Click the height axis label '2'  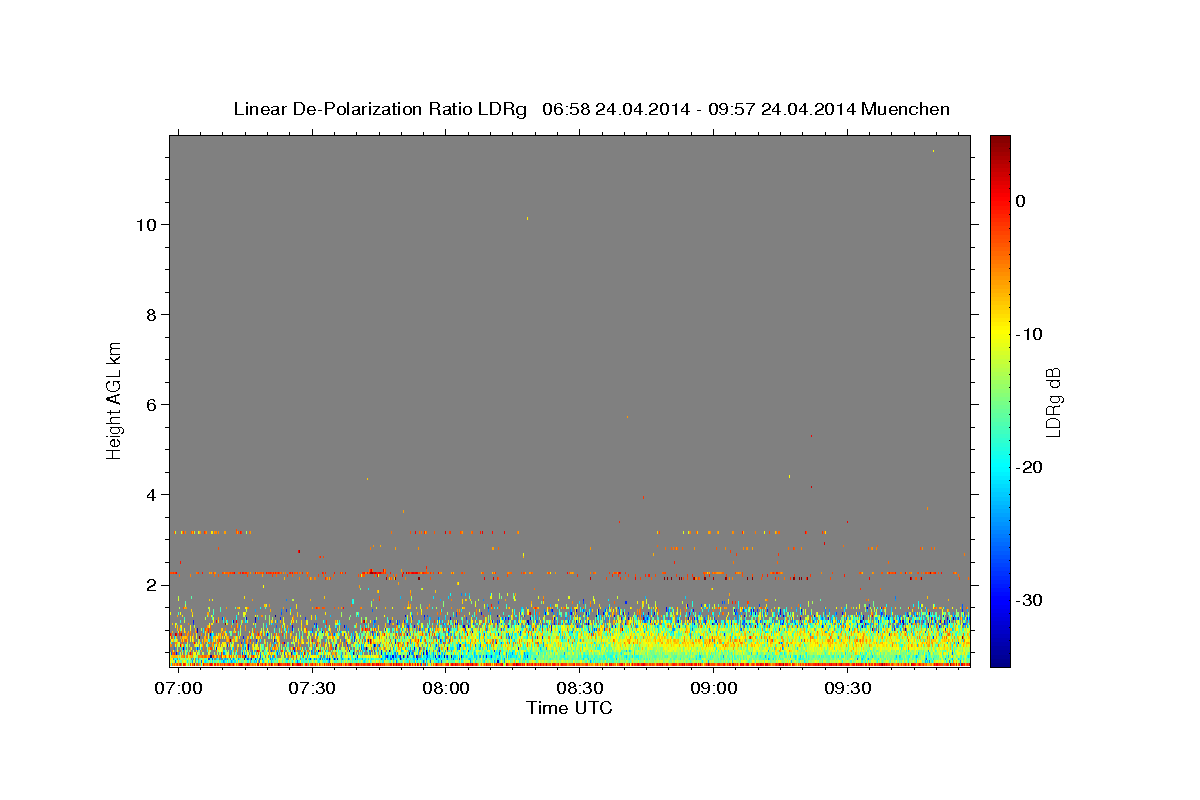[x=150, y=585]
